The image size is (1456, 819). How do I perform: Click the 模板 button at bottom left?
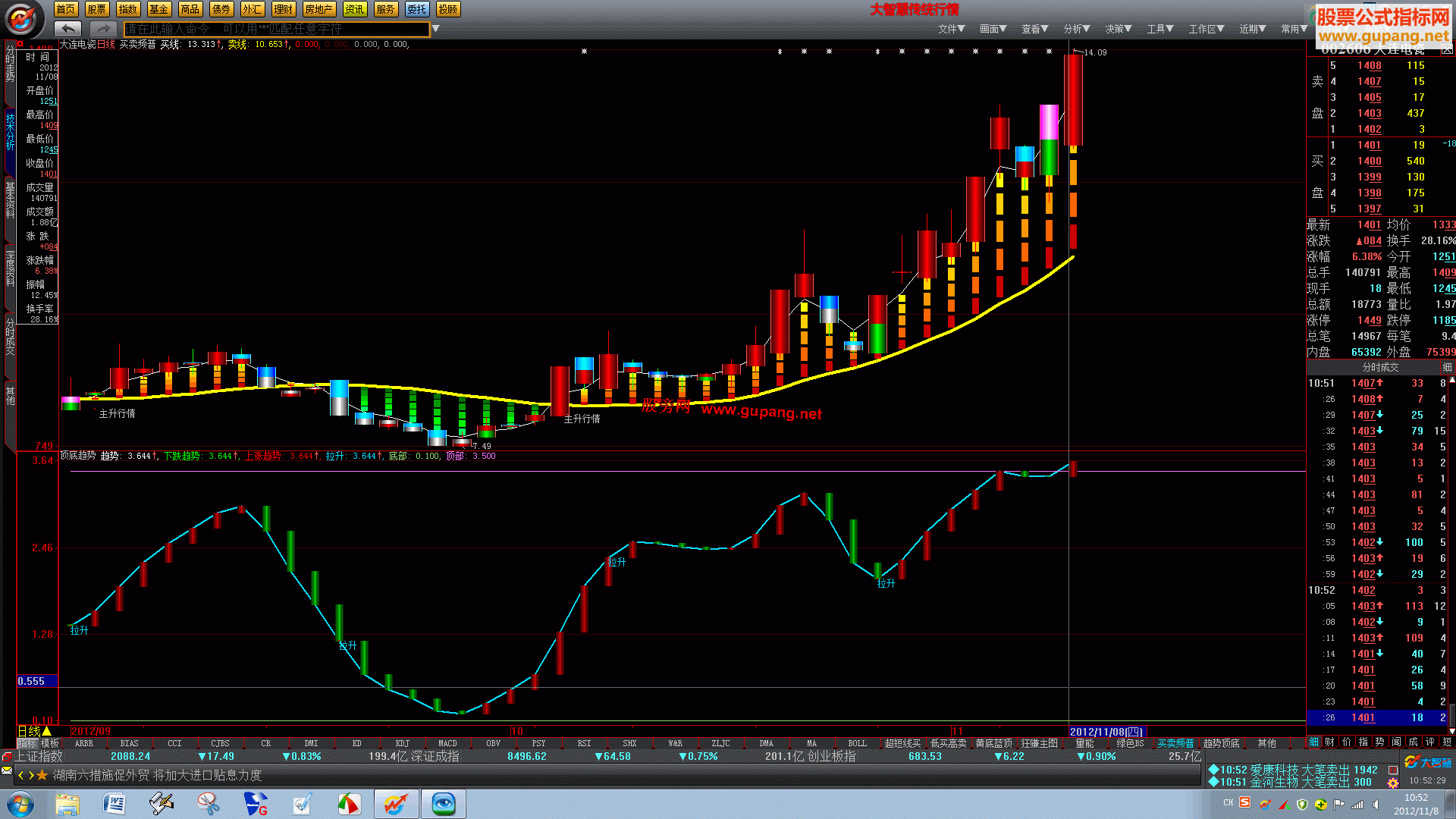tap(50, 743)
